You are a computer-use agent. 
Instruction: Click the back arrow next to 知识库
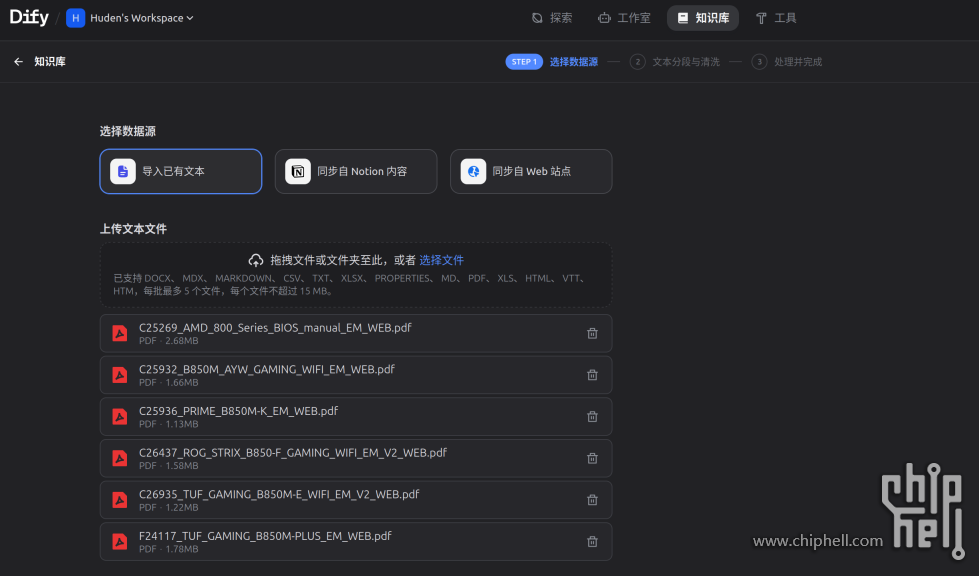coord(18,61)
